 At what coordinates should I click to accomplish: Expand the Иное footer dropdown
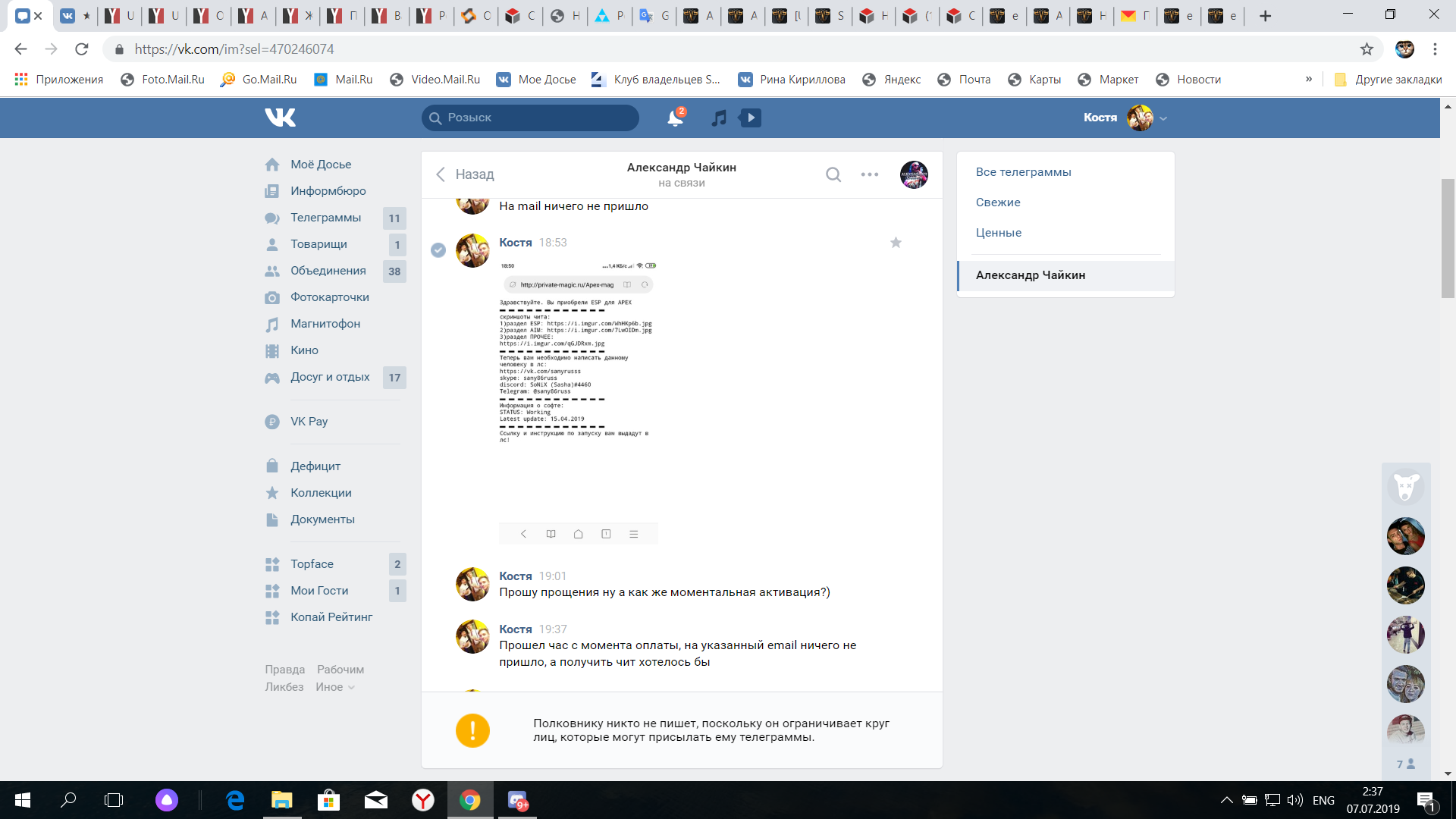point(335,687)
